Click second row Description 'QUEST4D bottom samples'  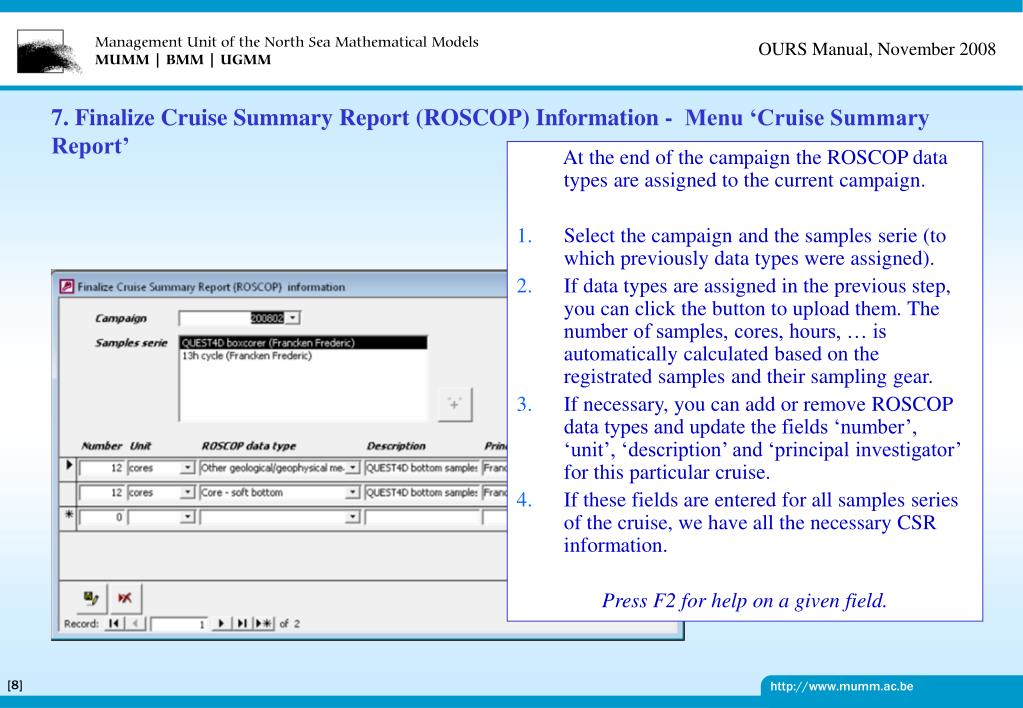(x=421, y=492)
